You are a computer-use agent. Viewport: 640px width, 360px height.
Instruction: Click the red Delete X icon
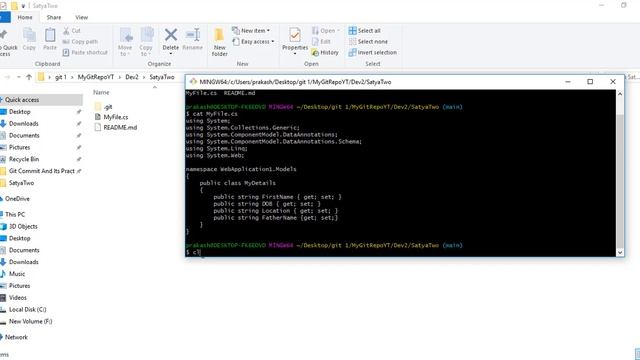tap(171, 35)
